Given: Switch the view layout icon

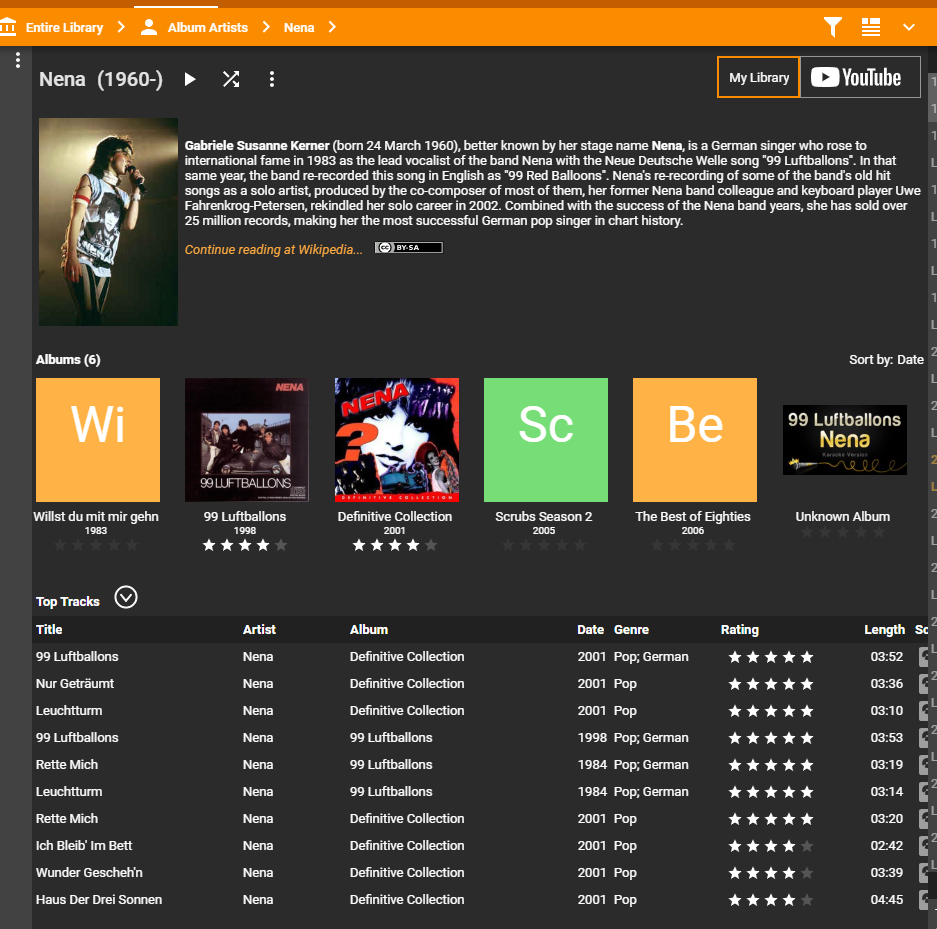Looking at the screenshot, I should click(x=871, y=27).
